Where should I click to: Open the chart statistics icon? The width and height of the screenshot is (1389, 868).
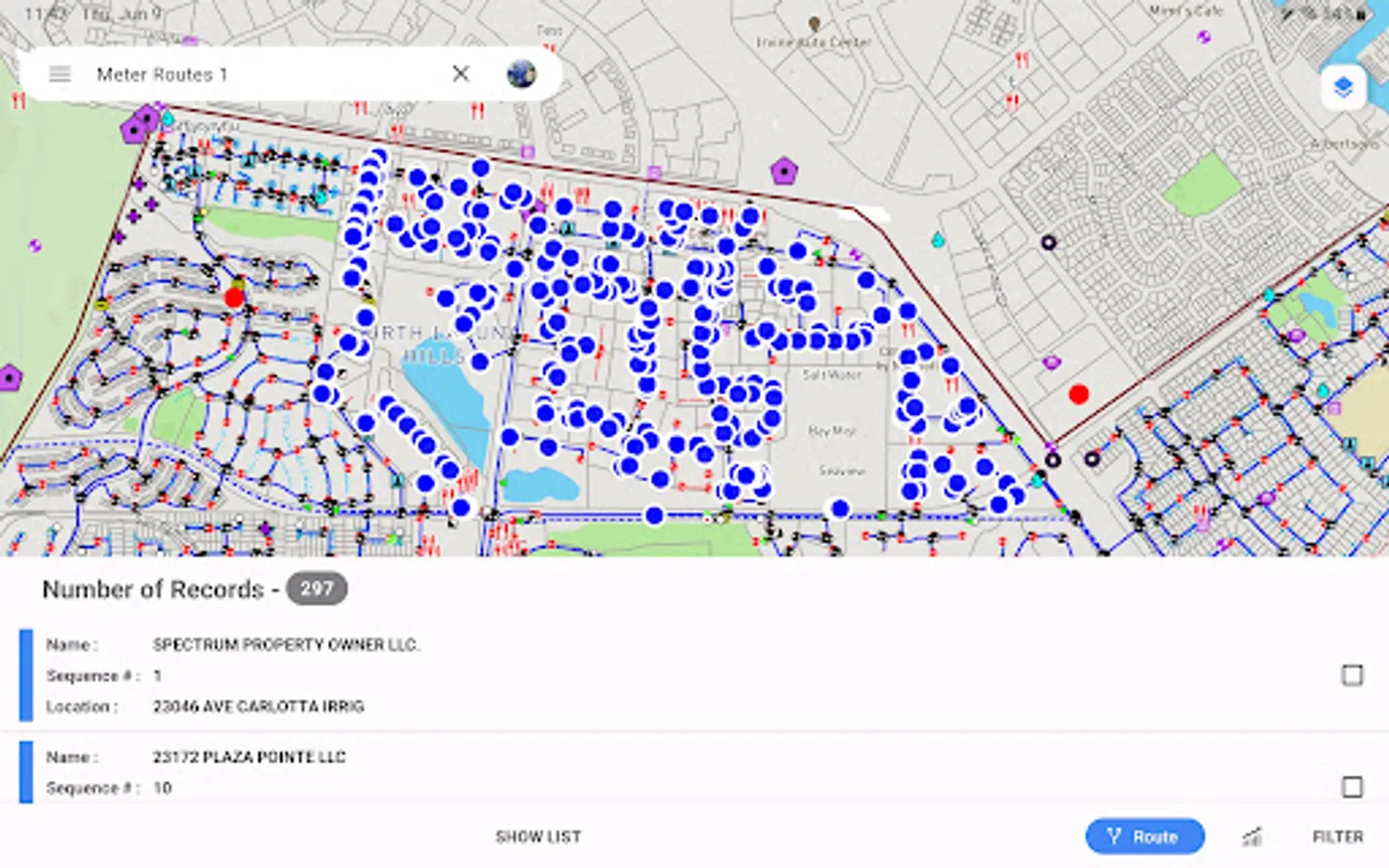pyautogui.click(x=1252, y=836)
